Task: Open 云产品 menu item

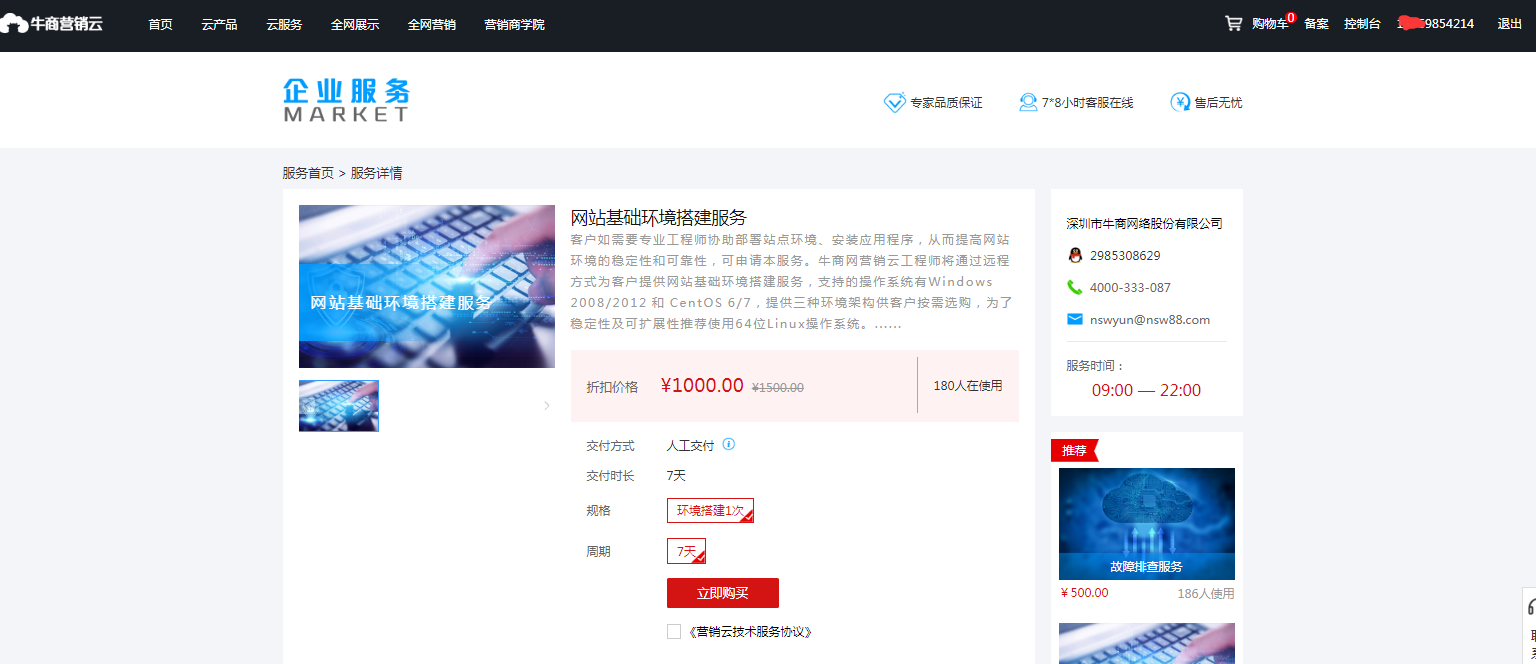Action: pyautogui.click(x=219, y=24)
